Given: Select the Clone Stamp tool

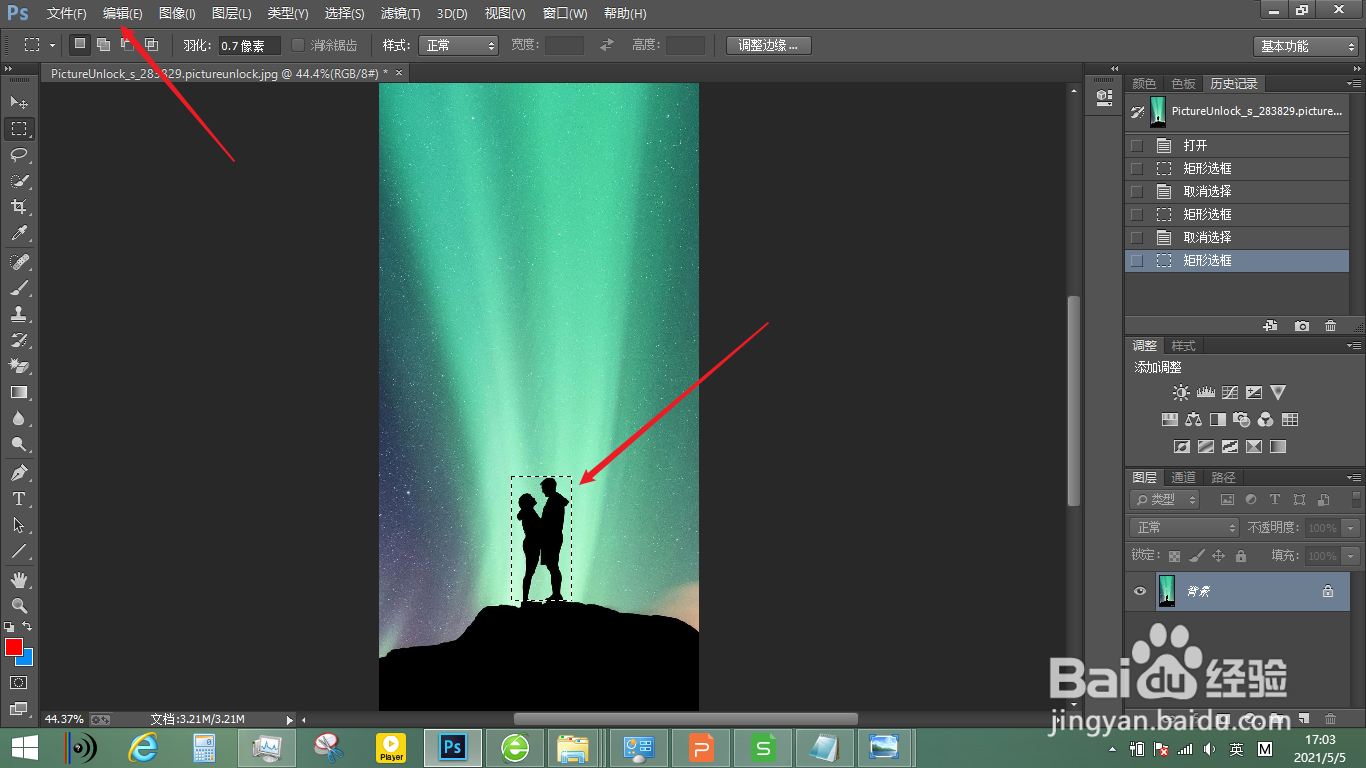Looking at the screenshot, I should click(19, 314).
